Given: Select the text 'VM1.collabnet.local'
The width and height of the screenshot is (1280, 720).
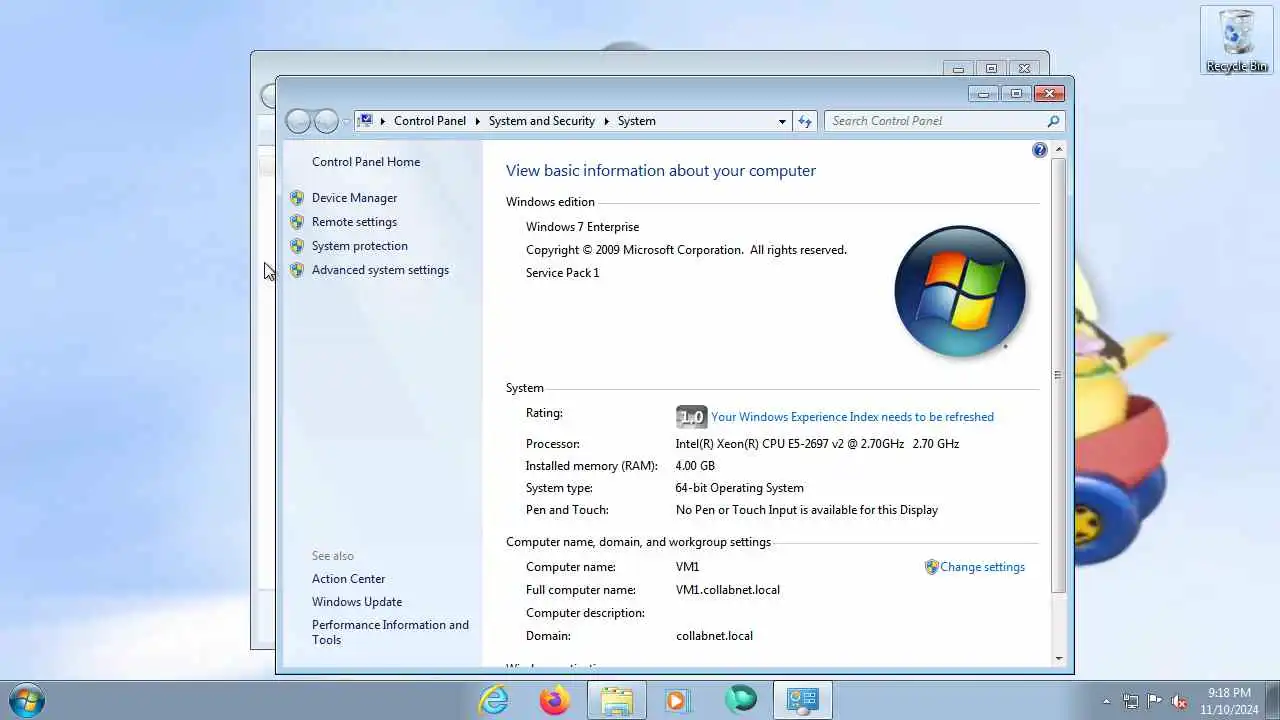Looking at the screenshot, I should click(728, 590).
